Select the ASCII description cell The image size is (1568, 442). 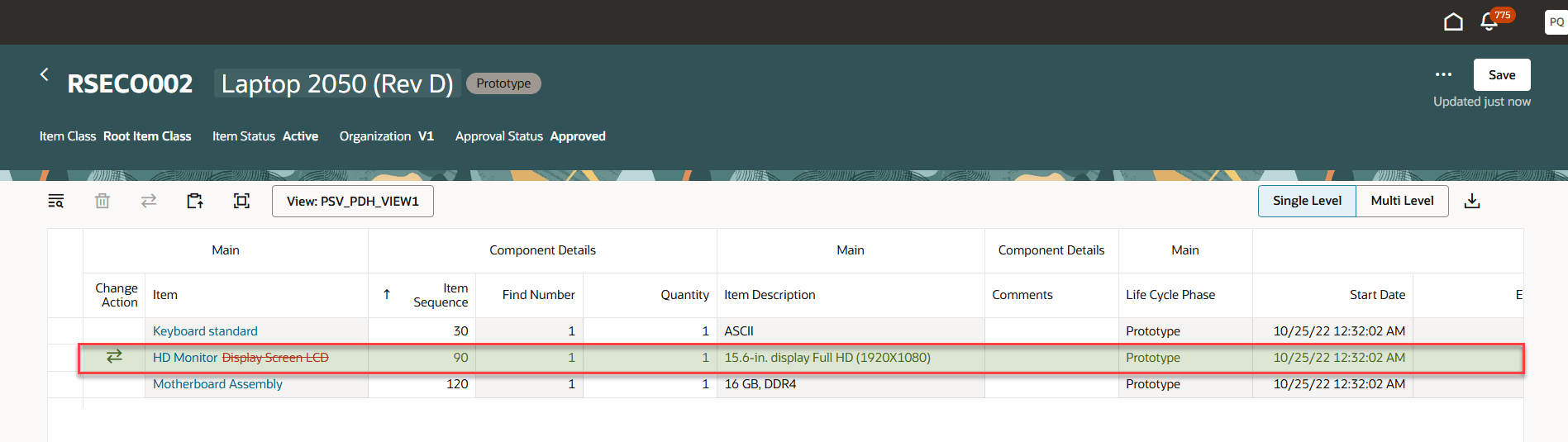coord(851,330)
